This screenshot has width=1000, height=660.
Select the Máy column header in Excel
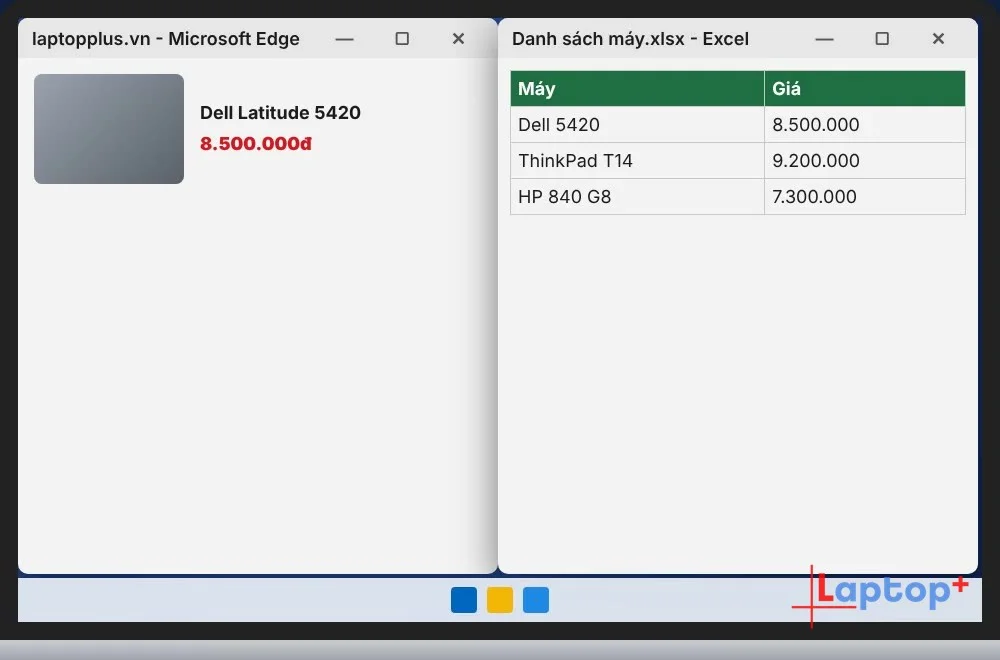(637, 89)
